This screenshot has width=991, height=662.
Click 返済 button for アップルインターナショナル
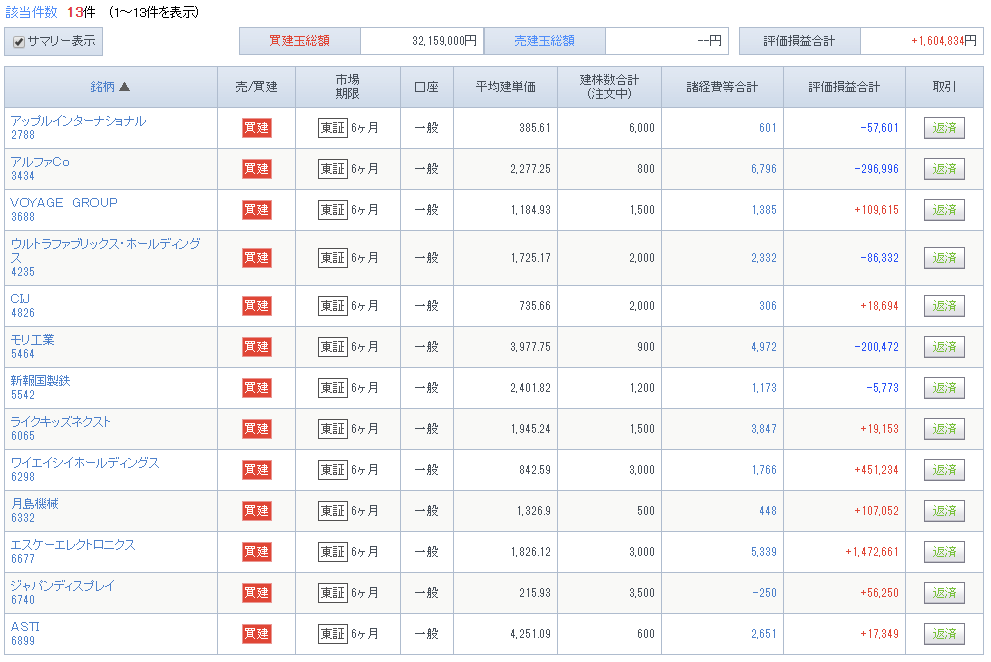[944, 128]
